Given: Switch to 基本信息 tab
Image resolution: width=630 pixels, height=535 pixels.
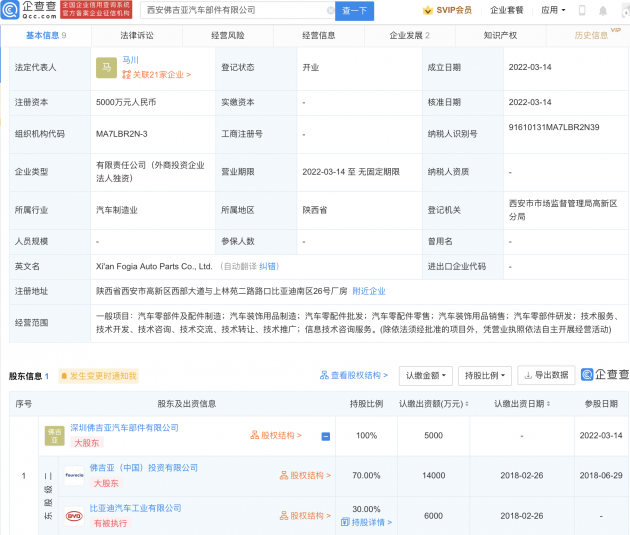Looking at the screenshot, I should click(x=46, y=35).
